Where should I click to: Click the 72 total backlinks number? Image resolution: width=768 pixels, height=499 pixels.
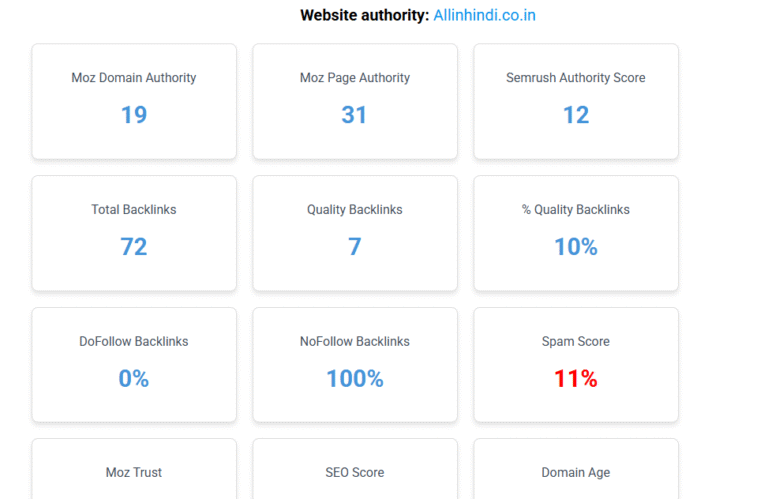[x=134, y=247]
